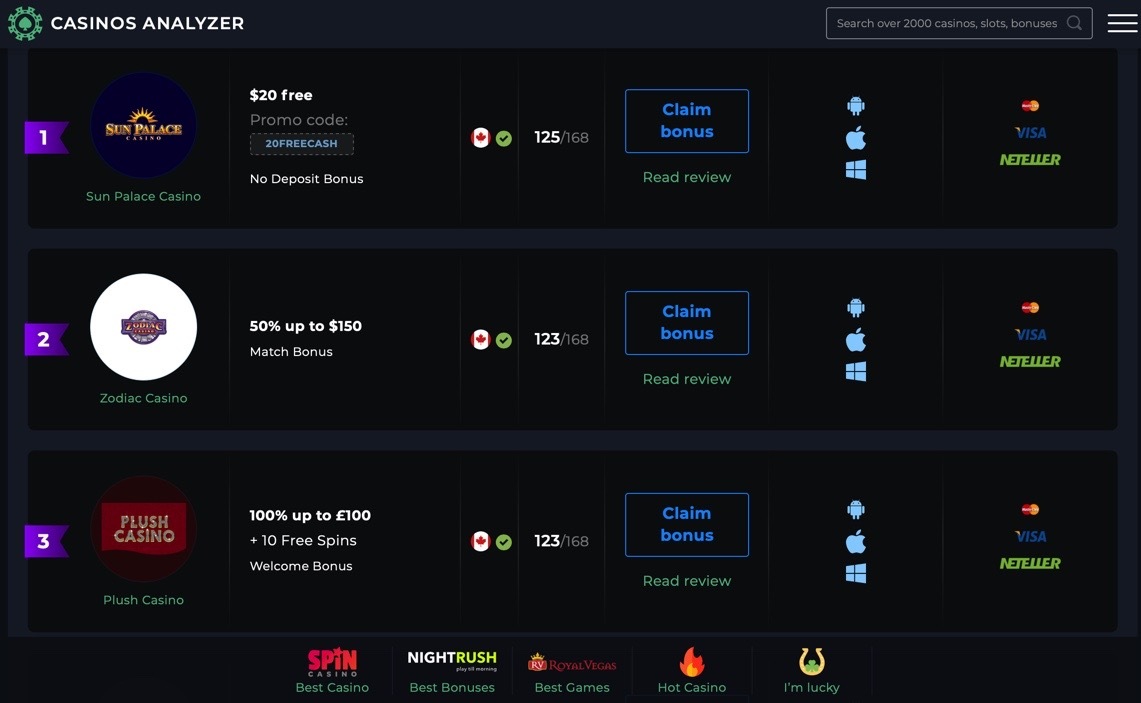Open Best Games Royal Vegas tab

click(572, 670)
